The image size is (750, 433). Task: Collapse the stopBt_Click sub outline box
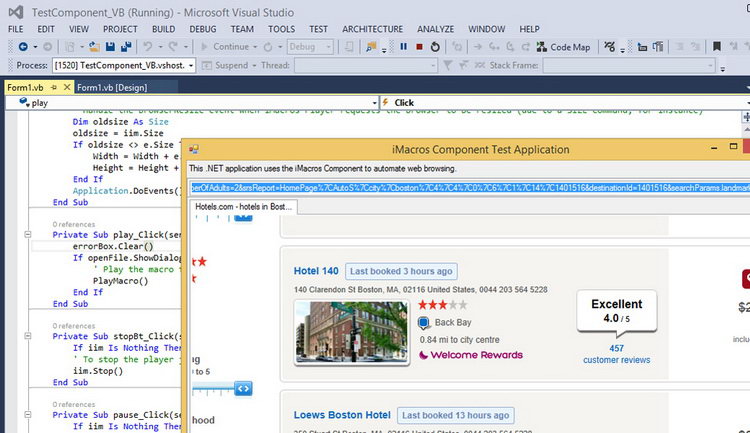(28, 336)
